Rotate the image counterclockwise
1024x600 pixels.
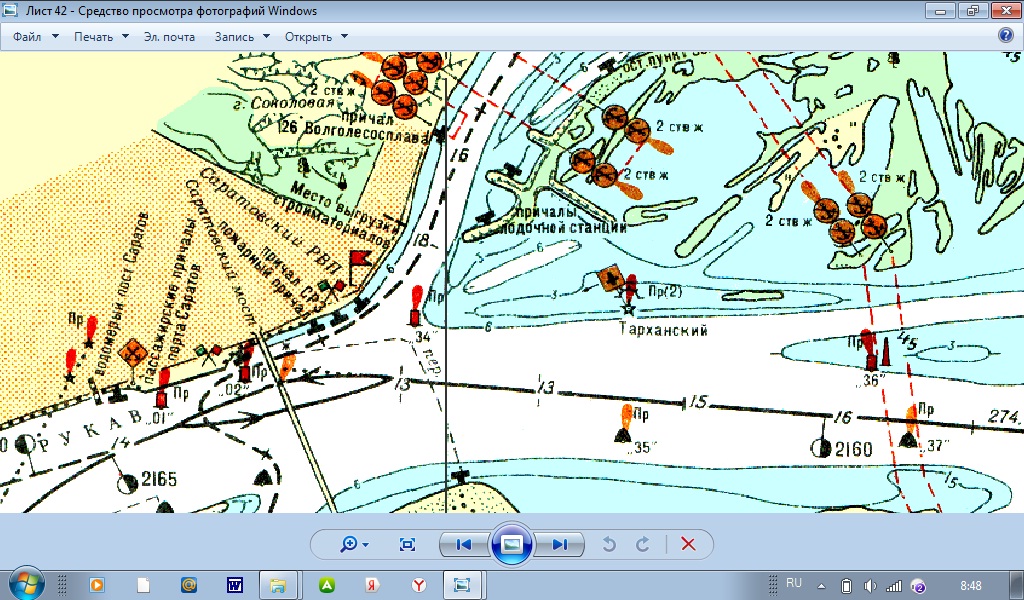[x=609, y=544]
